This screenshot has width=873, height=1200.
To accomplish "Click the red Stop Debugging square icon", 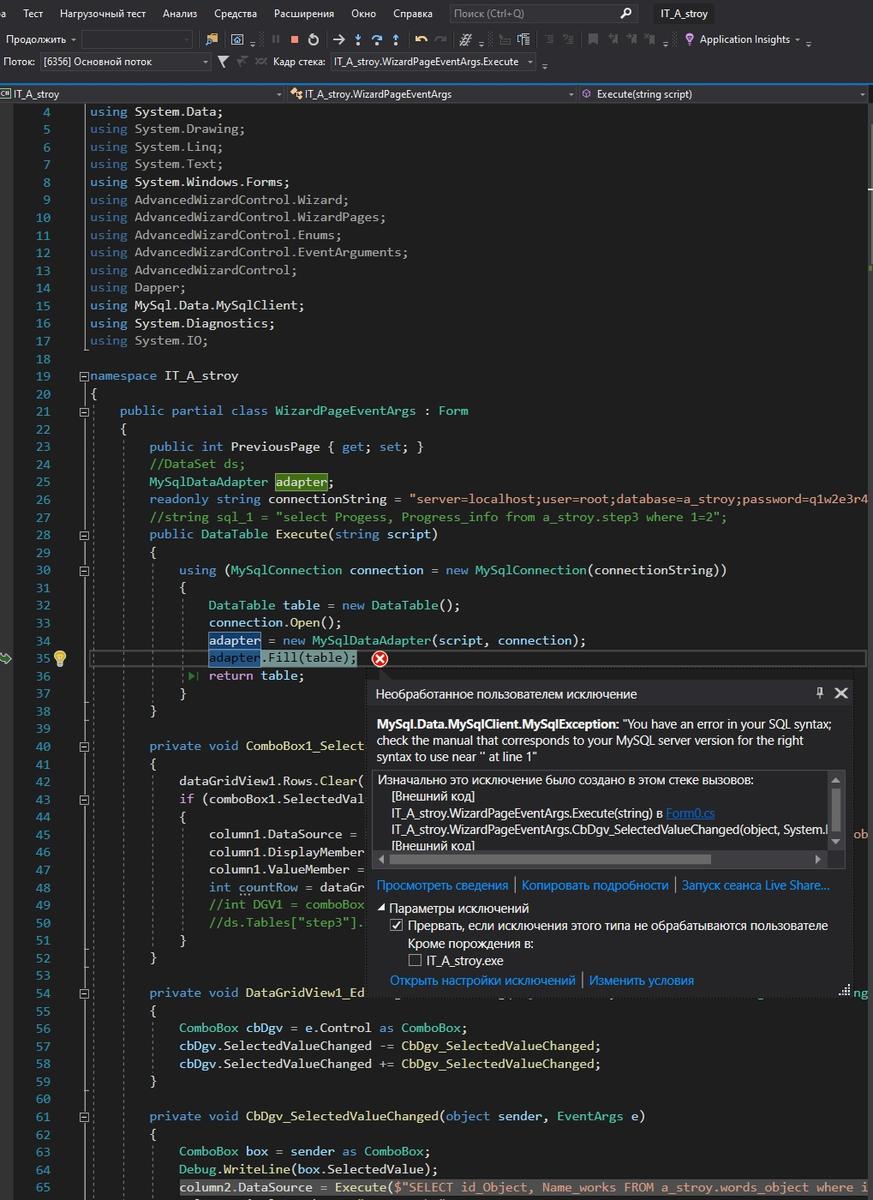I will [294, 40].
